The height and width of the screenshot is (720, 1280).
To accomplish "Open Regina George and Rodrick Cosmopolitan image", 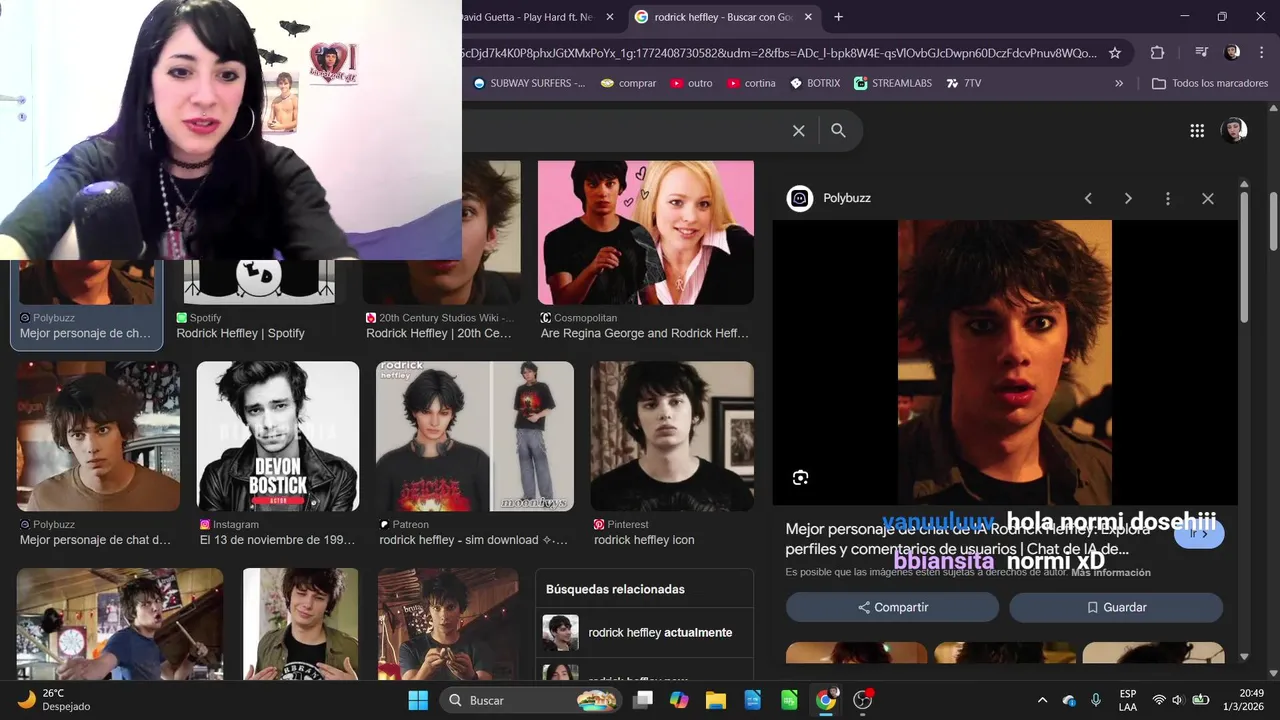I will coord(646,232).
